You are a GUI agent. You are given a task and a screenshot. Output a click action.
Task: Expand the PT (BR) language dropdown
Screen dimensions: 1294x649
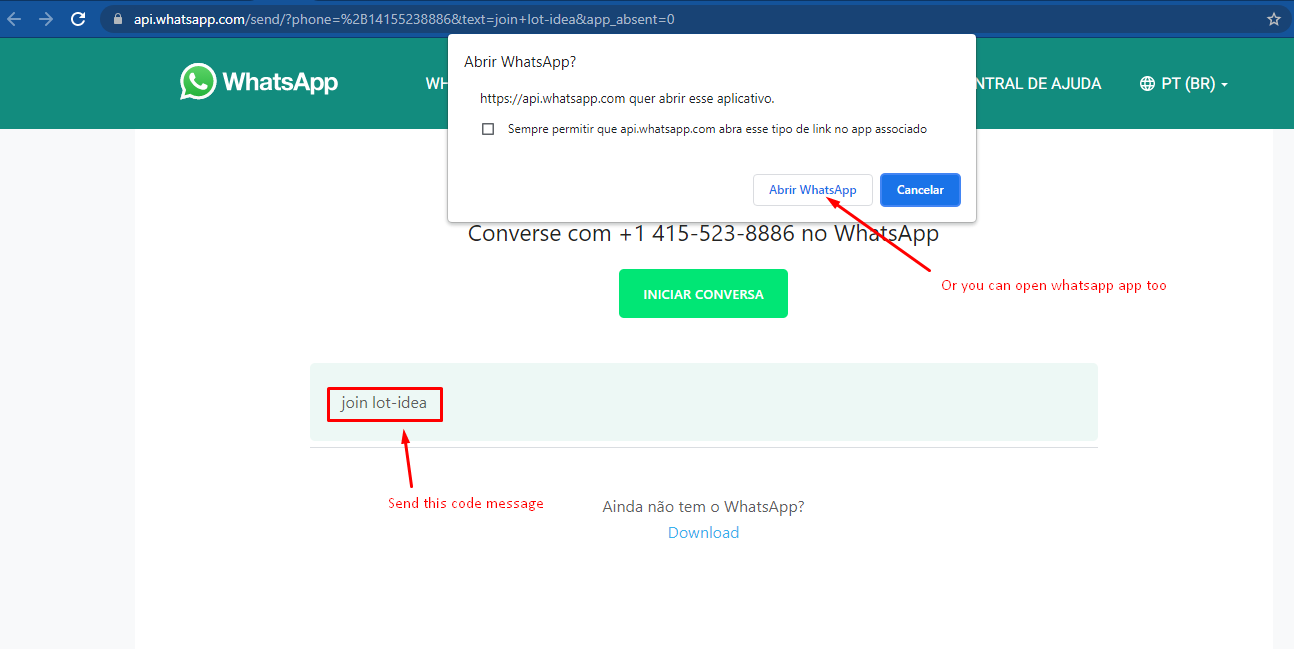tap(1194, 84)
